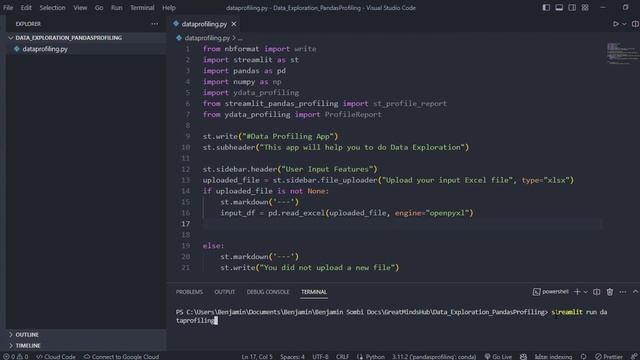Open the Terminal menu
Image resolution: width=640 pixels, height=360 pixels.
click(x=142, y=8)
